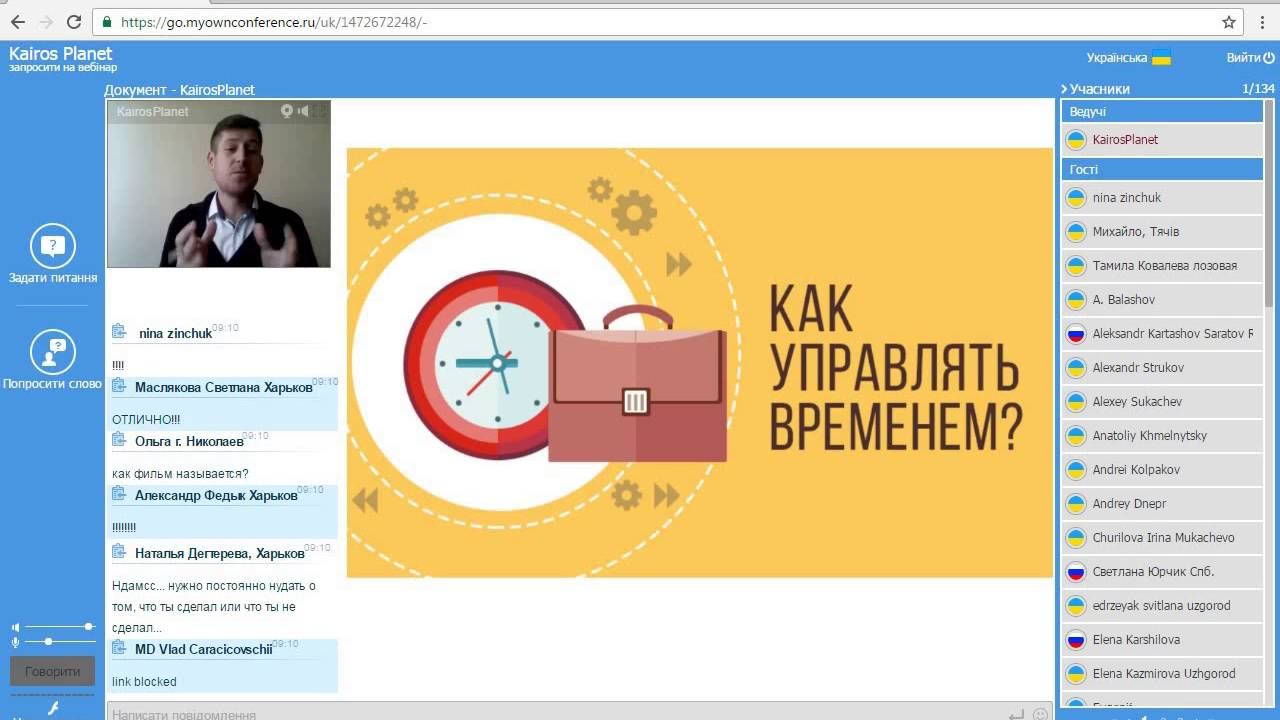Go back with the browser back arrow
This screenshot has width=1280, height=720.
[x=18, y=21]
